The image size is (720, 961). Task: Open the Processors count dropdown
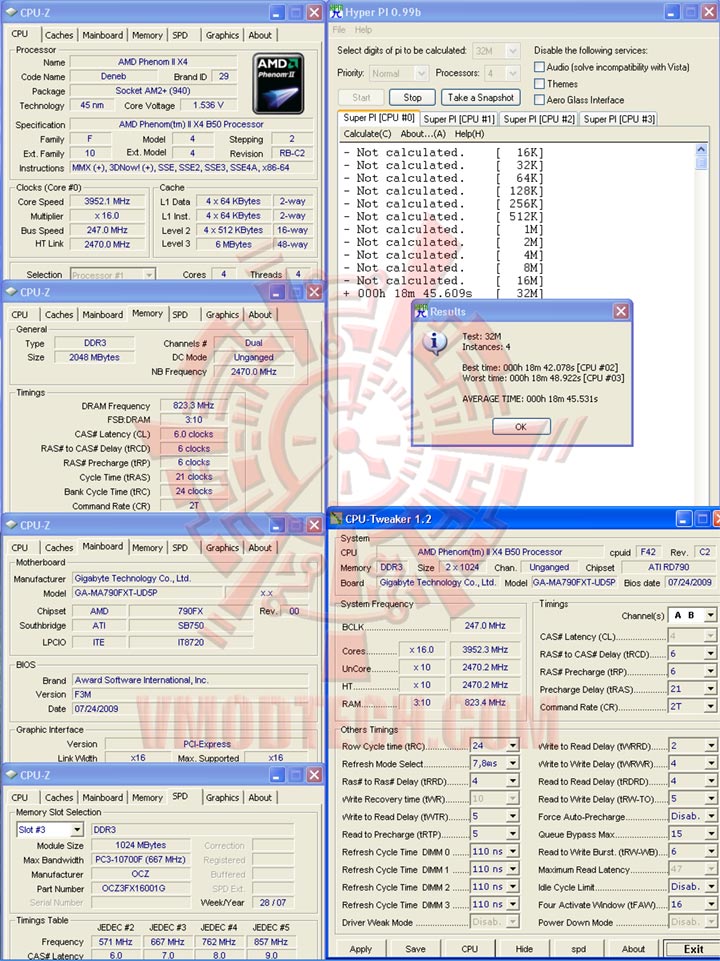pos(513,74)
